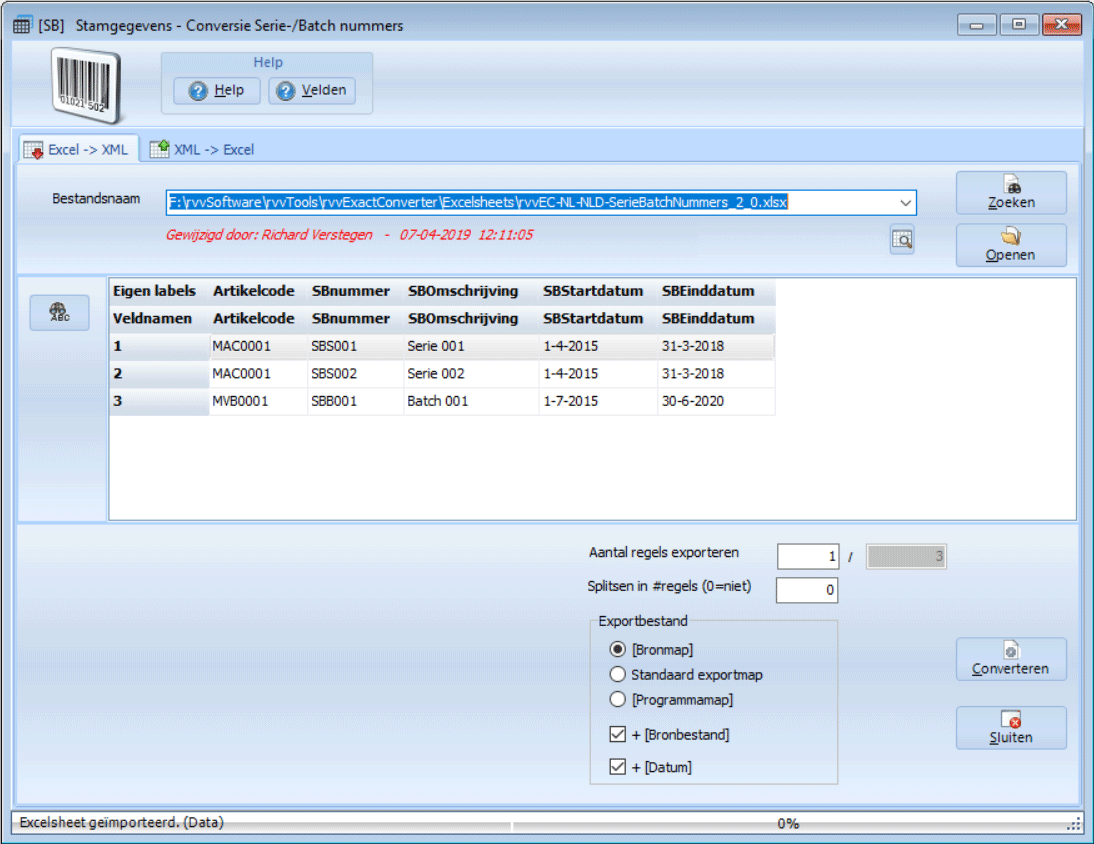
Task: Click the Openen folder button
Action: coord(1010,245)
